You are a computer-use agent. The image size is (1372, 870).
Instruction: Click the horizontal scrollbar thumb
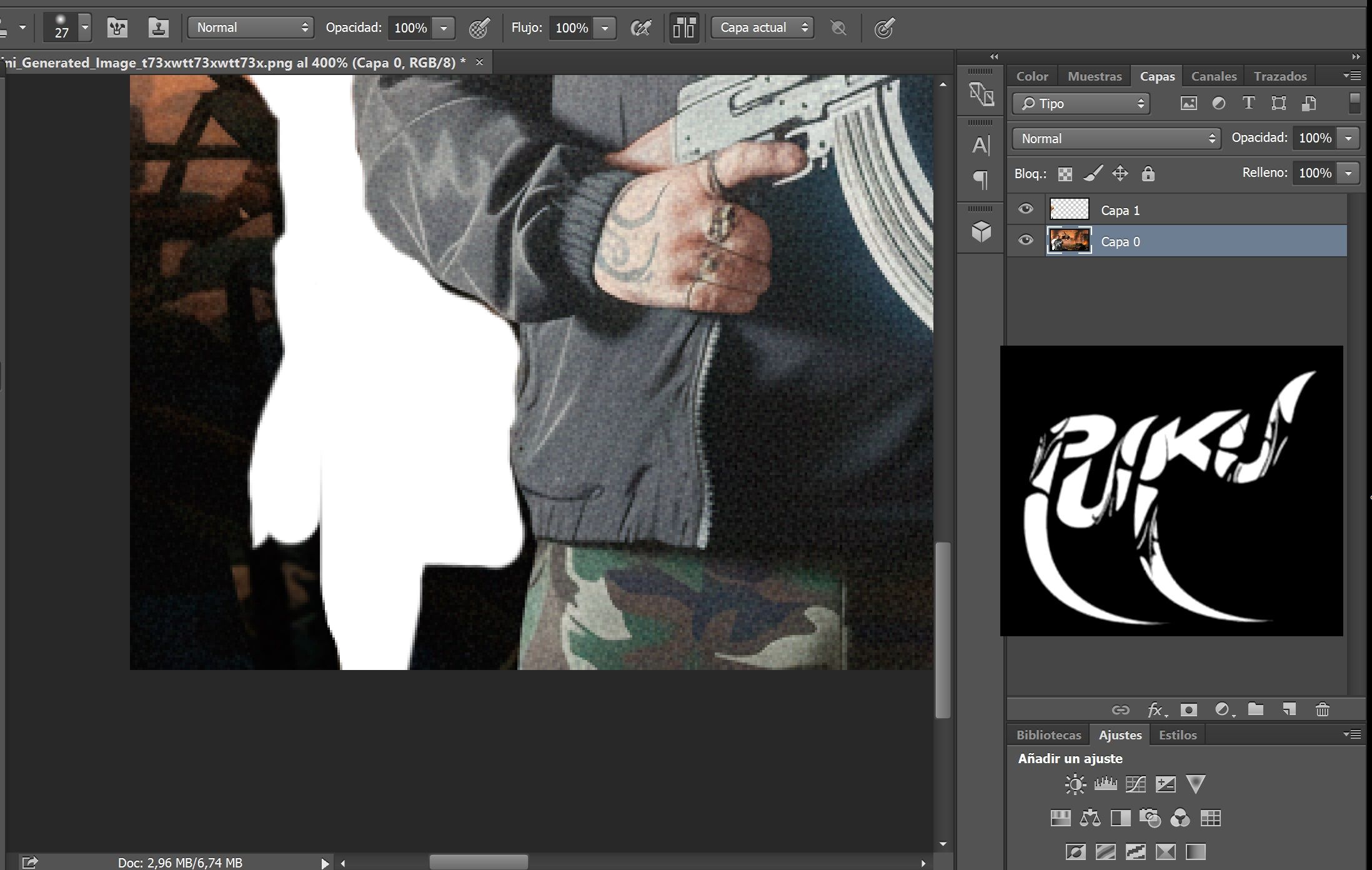point(479,862)
